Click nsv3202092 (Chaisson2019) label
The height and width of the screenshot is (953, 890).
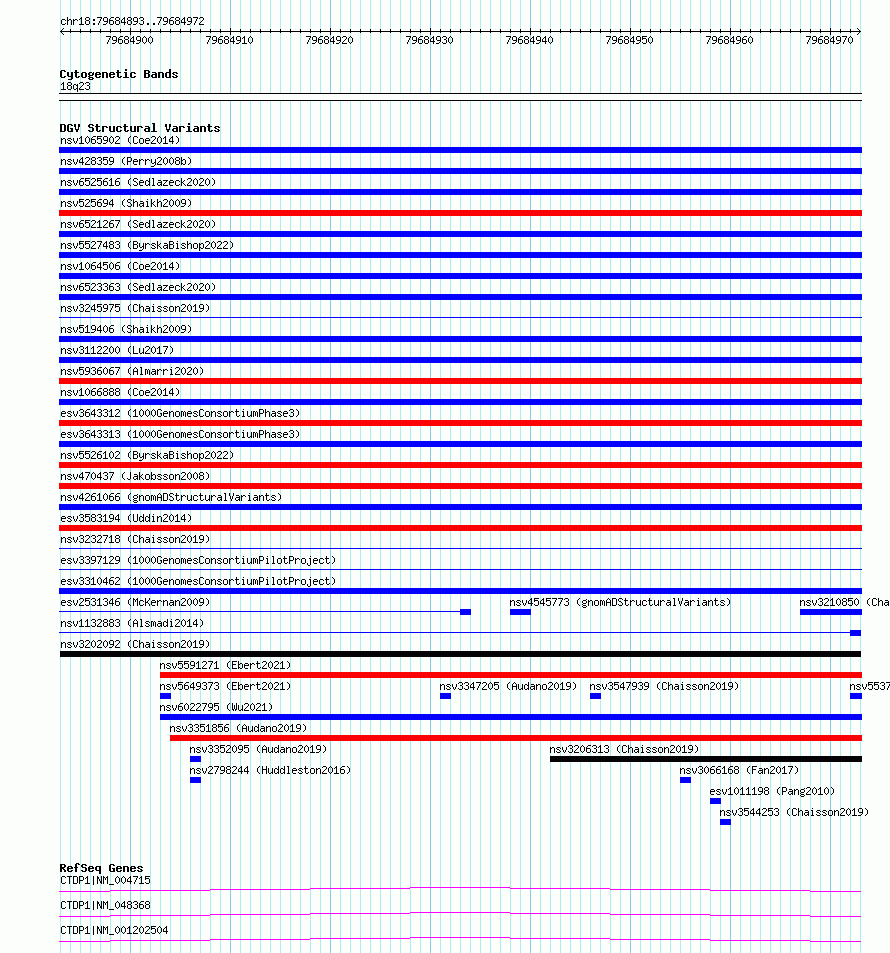[x=135, y=644]
